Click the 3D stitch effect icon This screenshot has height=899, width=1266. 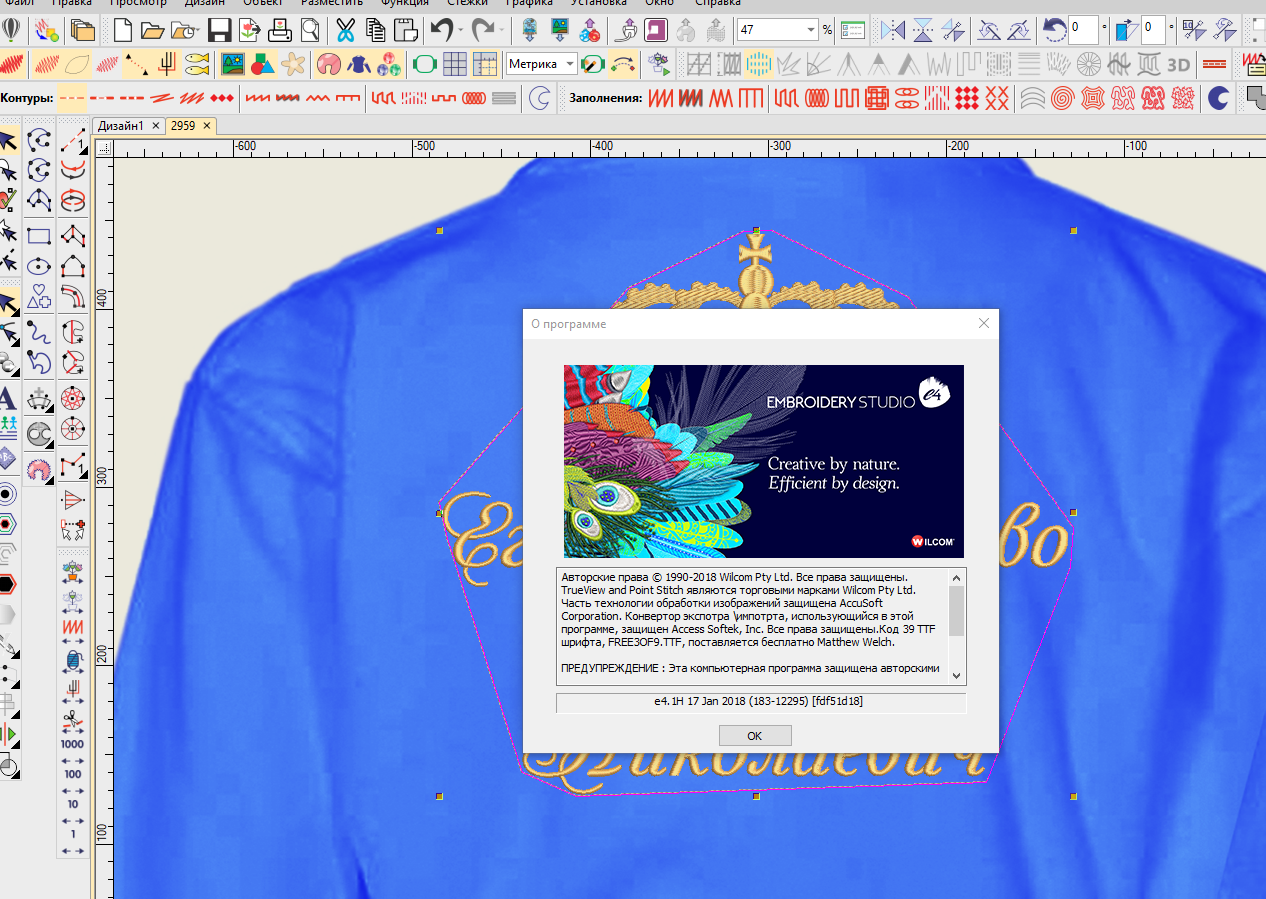coord(1179,65)
